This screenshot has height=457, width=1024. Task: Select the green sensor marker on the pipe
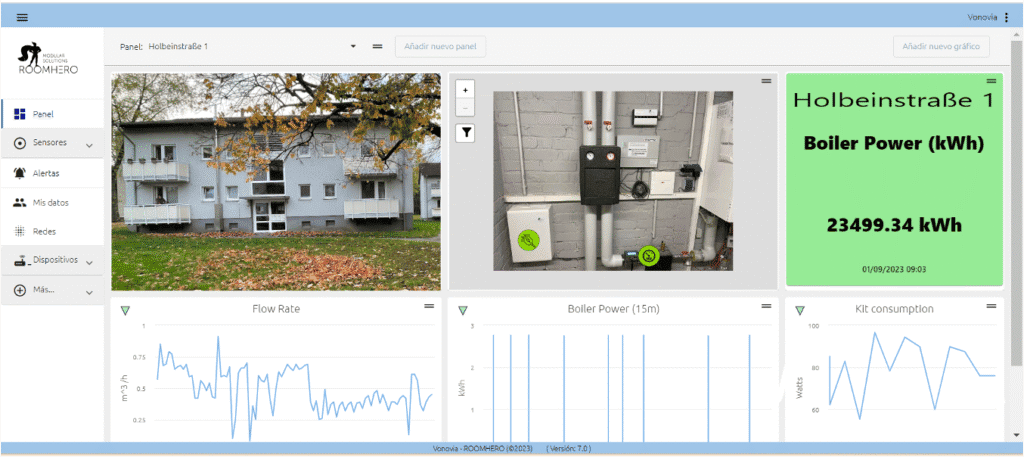(648, 256)
